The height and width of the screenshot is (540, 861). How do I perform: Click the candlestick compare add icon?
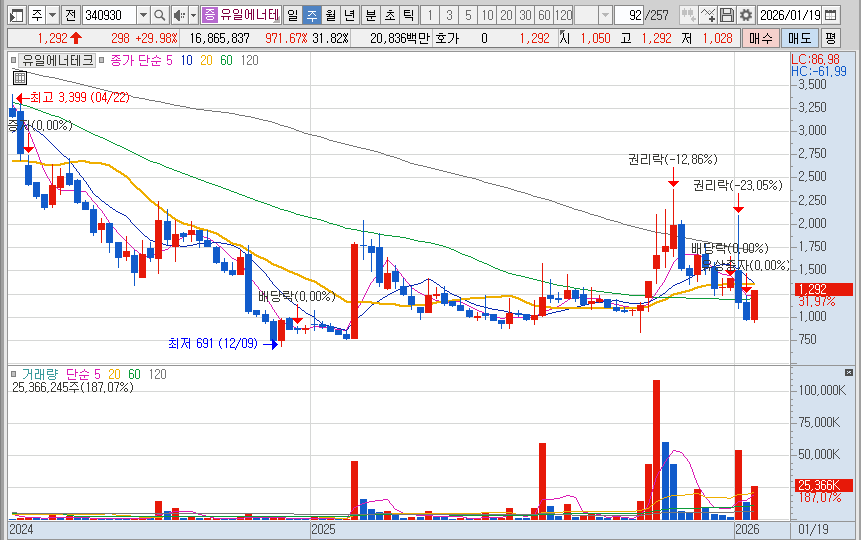coord(688,15)
